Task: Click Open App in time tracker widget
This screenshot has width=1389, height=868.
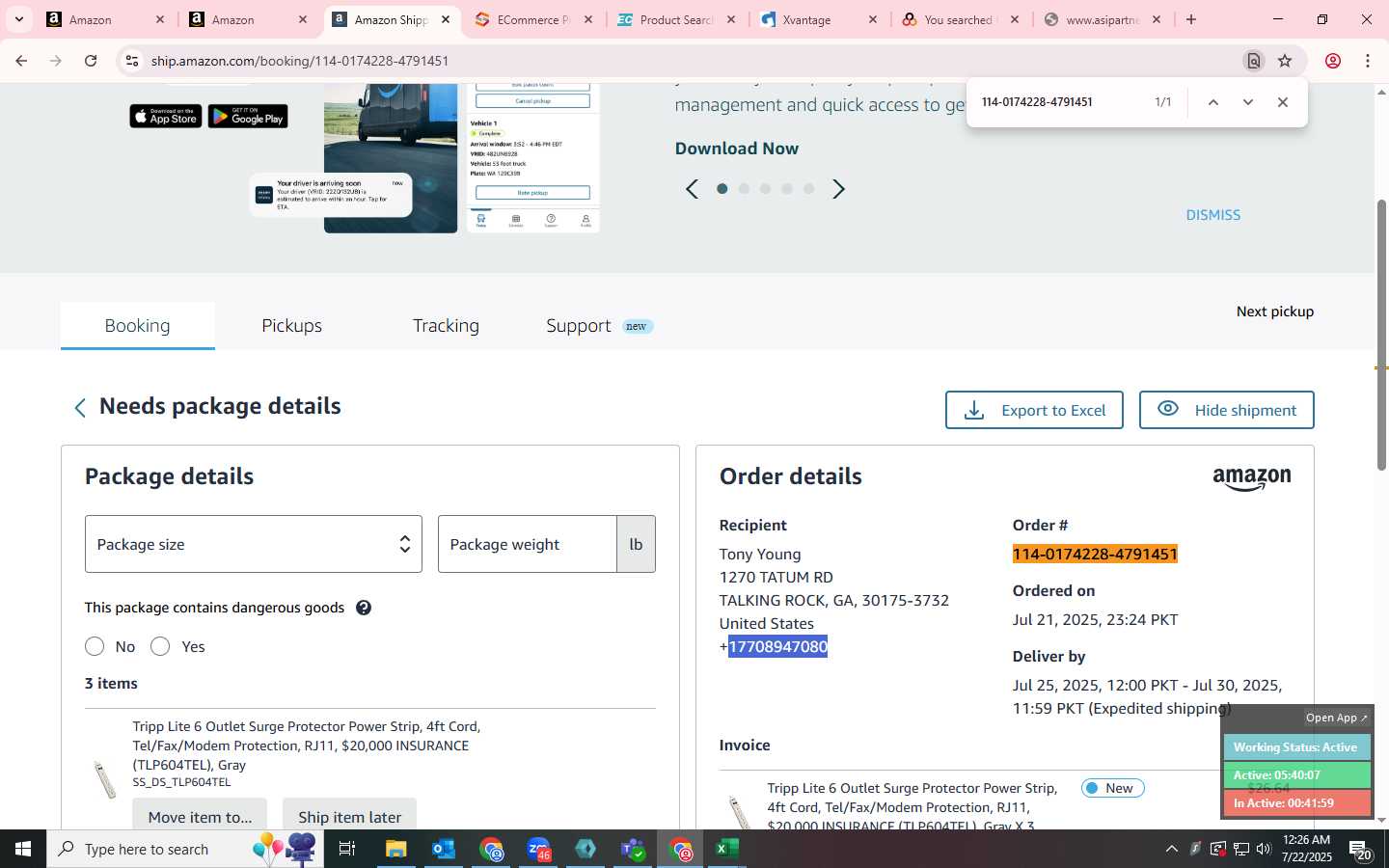Action: [x=1336, y=718]
